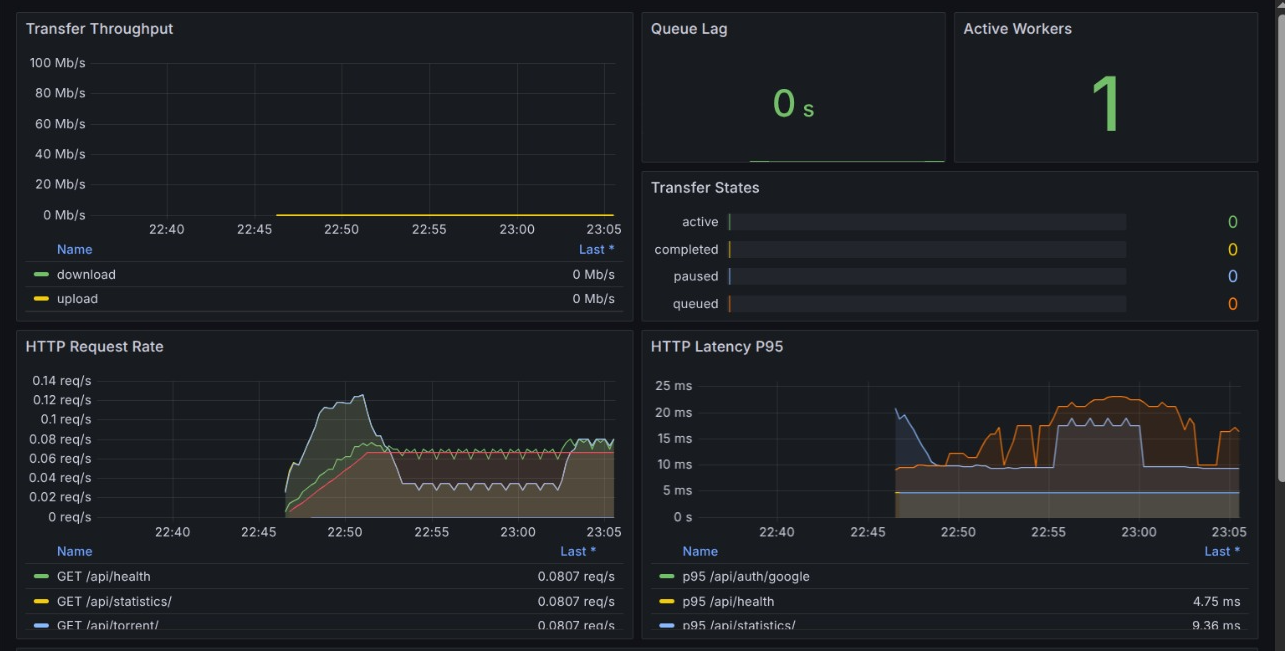Sort HTTP Request Rate legend by Last *
Image resolution: width=1285 pixels, height=651 pixels.
[x=578, y=551]
